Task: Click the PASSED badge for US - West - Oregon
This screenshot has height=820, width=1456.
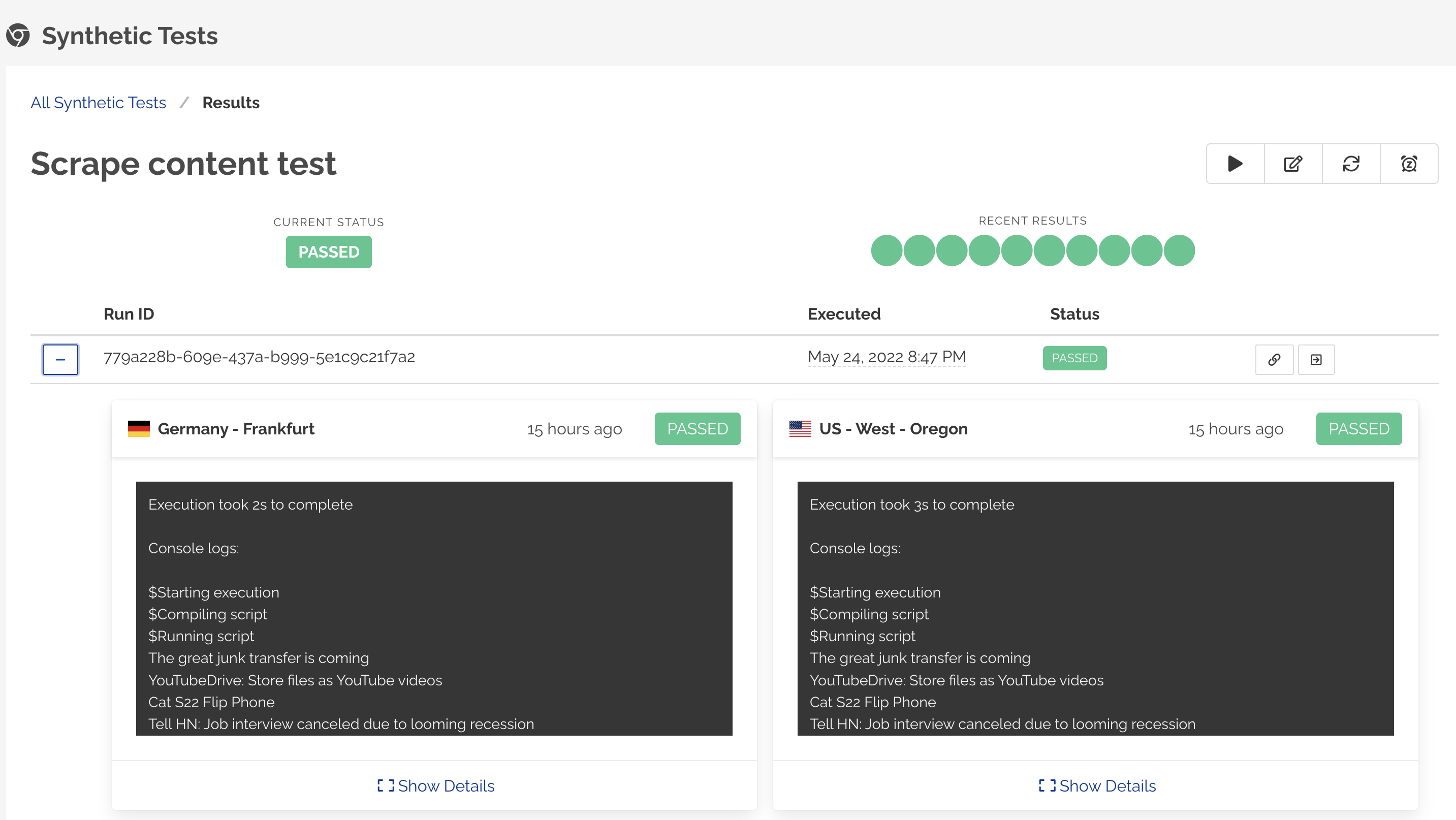Action: coord(1359,428)
